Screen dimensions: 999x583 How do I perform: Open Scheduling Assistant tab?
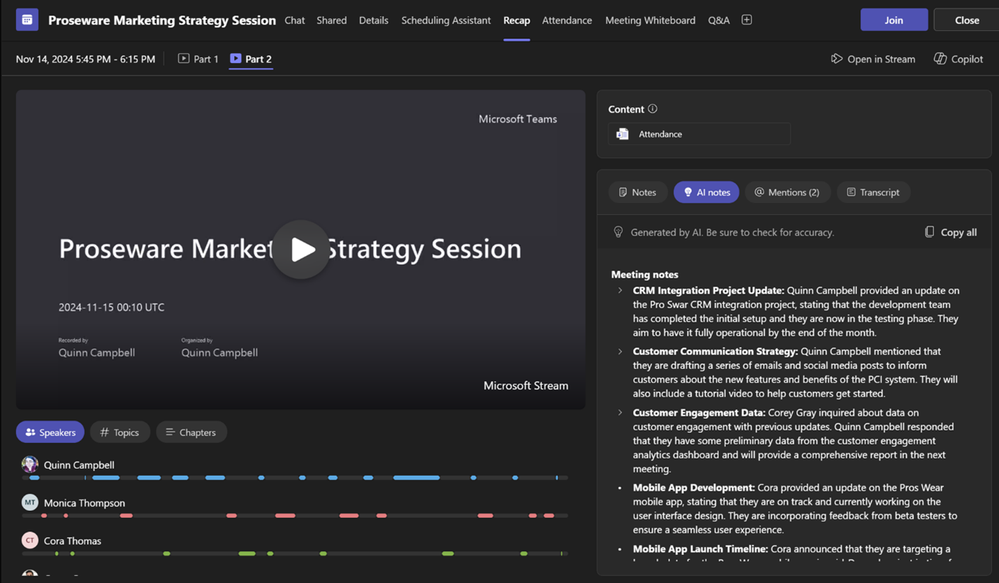(x=446, y=20)
